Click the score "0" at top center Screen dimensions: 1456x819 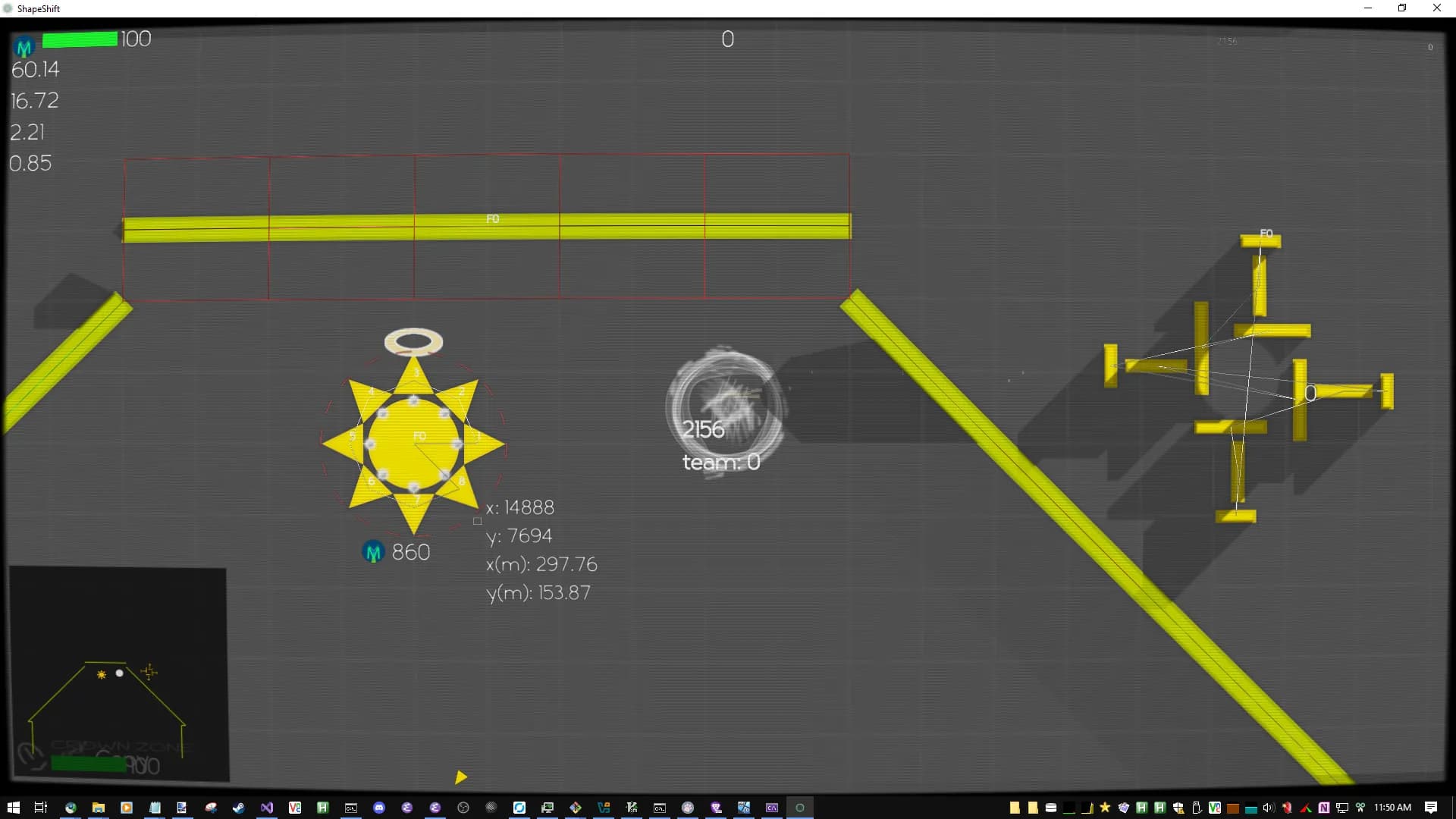(x=727, y=39)
